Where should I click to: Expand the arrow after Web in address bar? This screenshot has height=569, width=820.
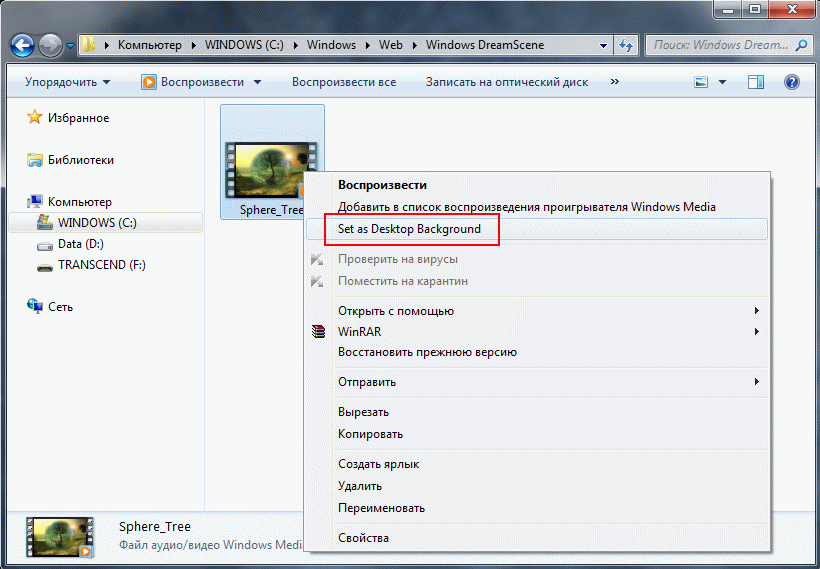click(415, 45)
